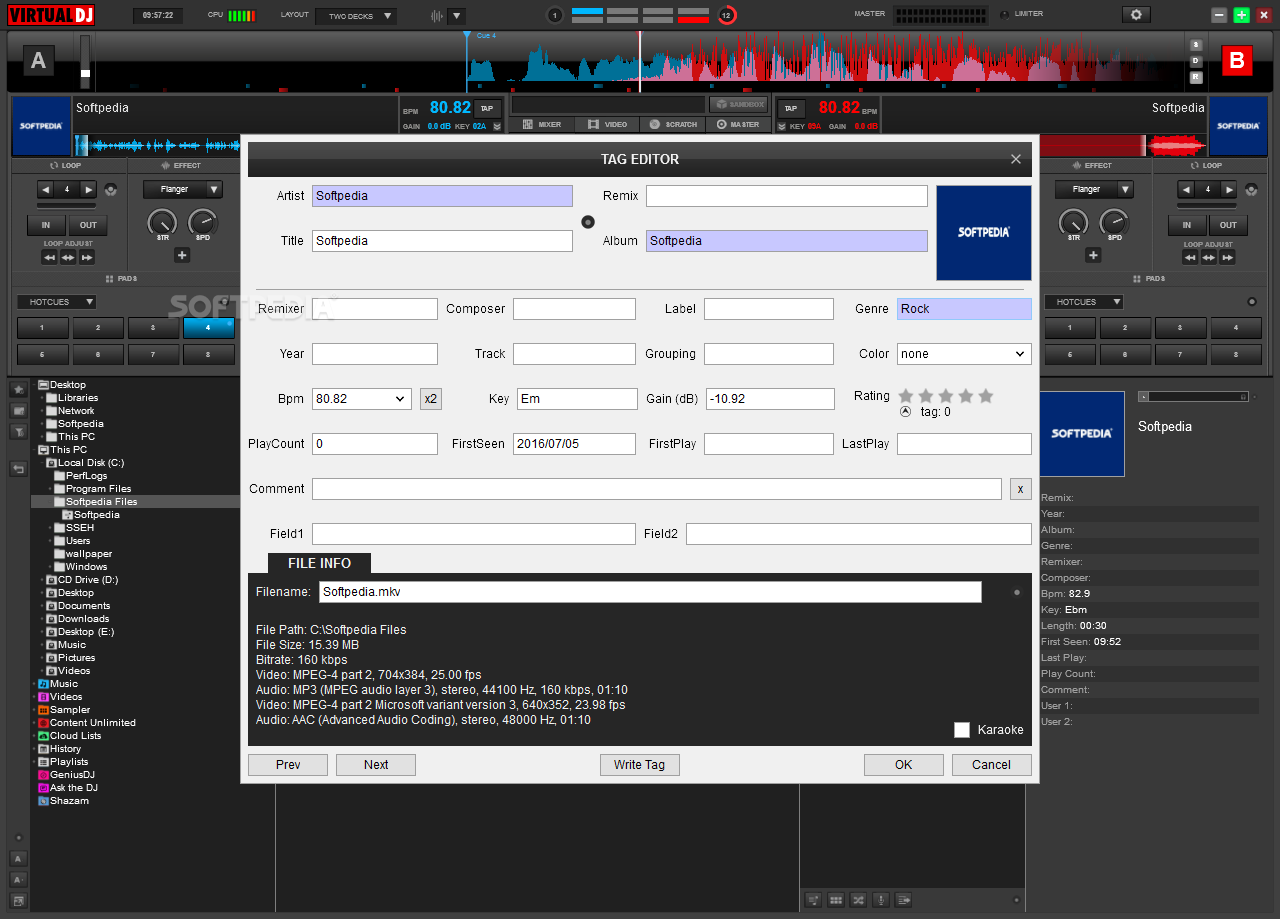Click into the Filename input field

tap(649, 592)
